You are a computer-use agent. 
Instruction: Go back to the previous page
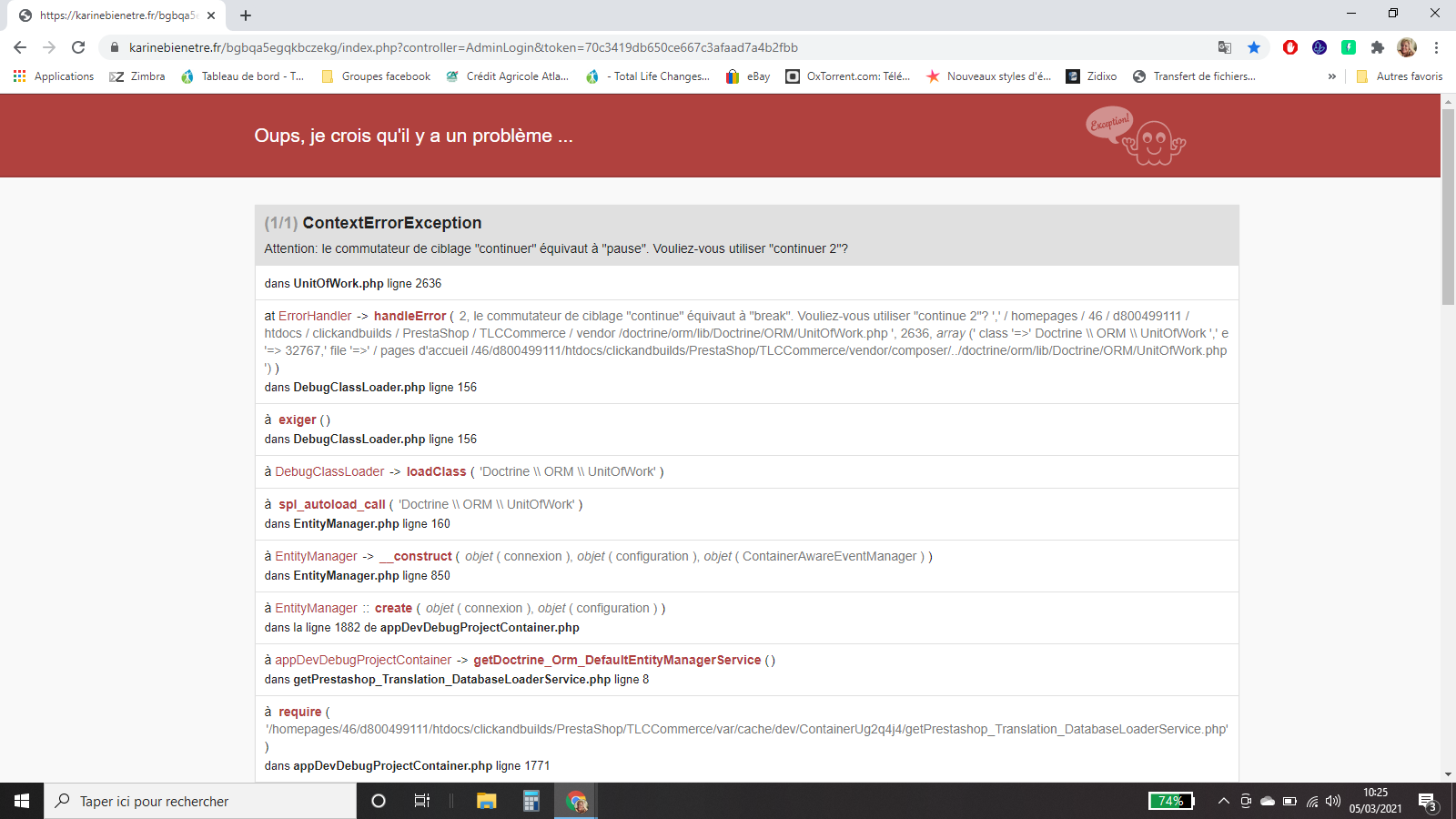pos(20,47)
